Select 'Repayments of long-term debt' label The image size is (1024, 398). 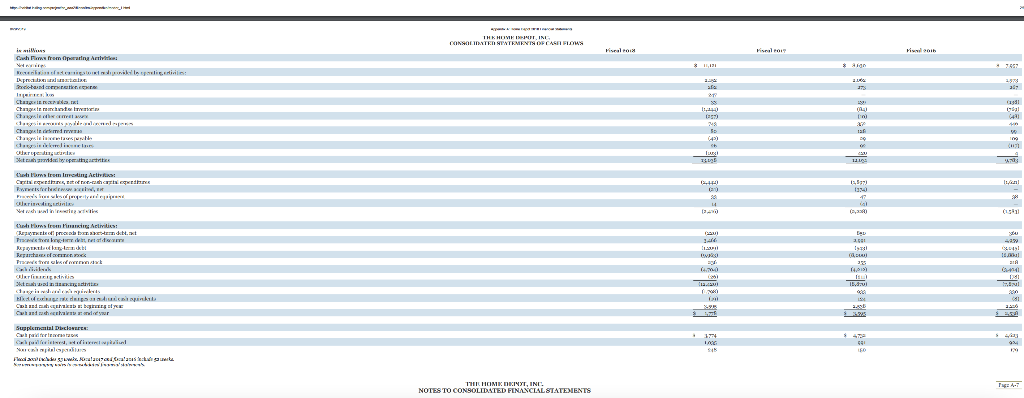[51, 248]
